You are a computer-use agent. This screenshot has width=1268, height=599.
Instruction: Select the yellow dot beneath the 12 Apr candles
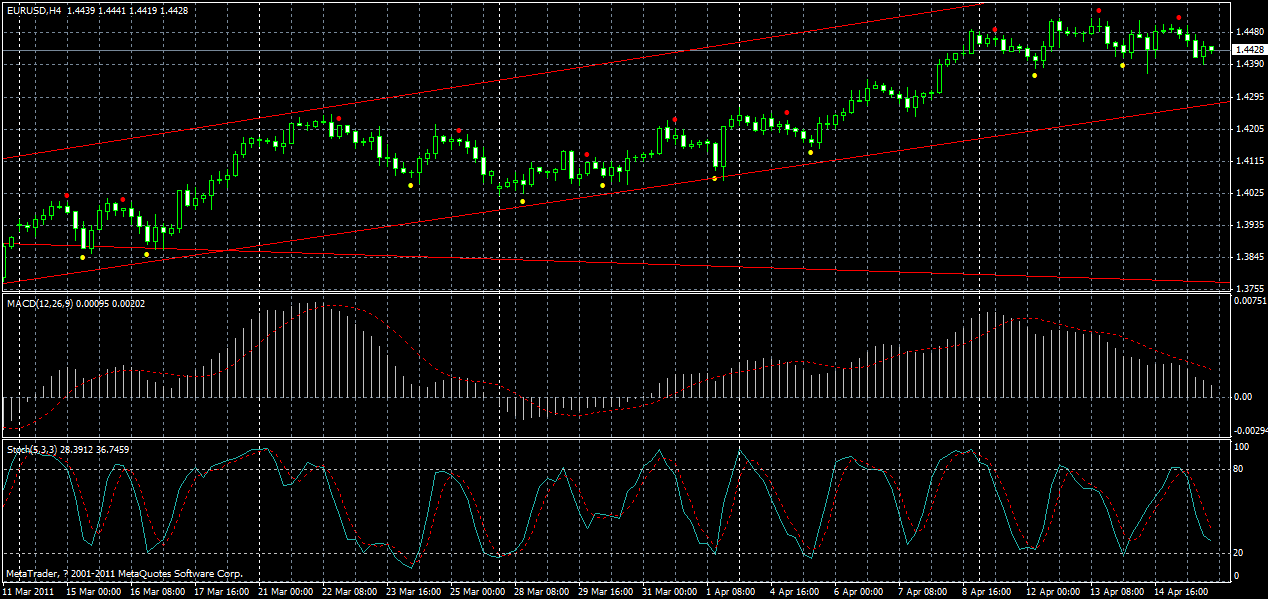1034,76
